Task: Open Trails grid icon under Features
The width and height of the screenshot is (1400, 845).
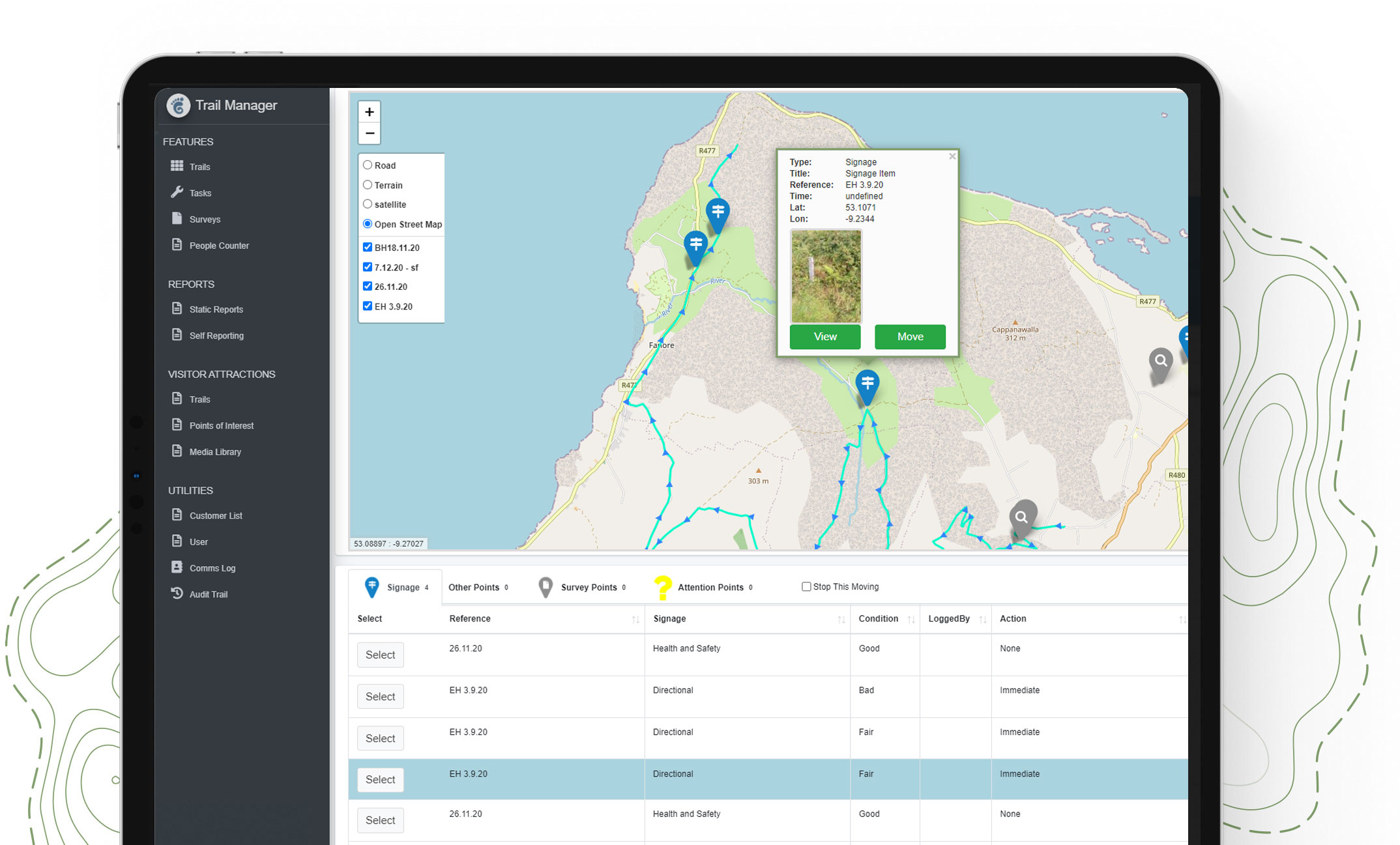Action: [x=177, y=166]
